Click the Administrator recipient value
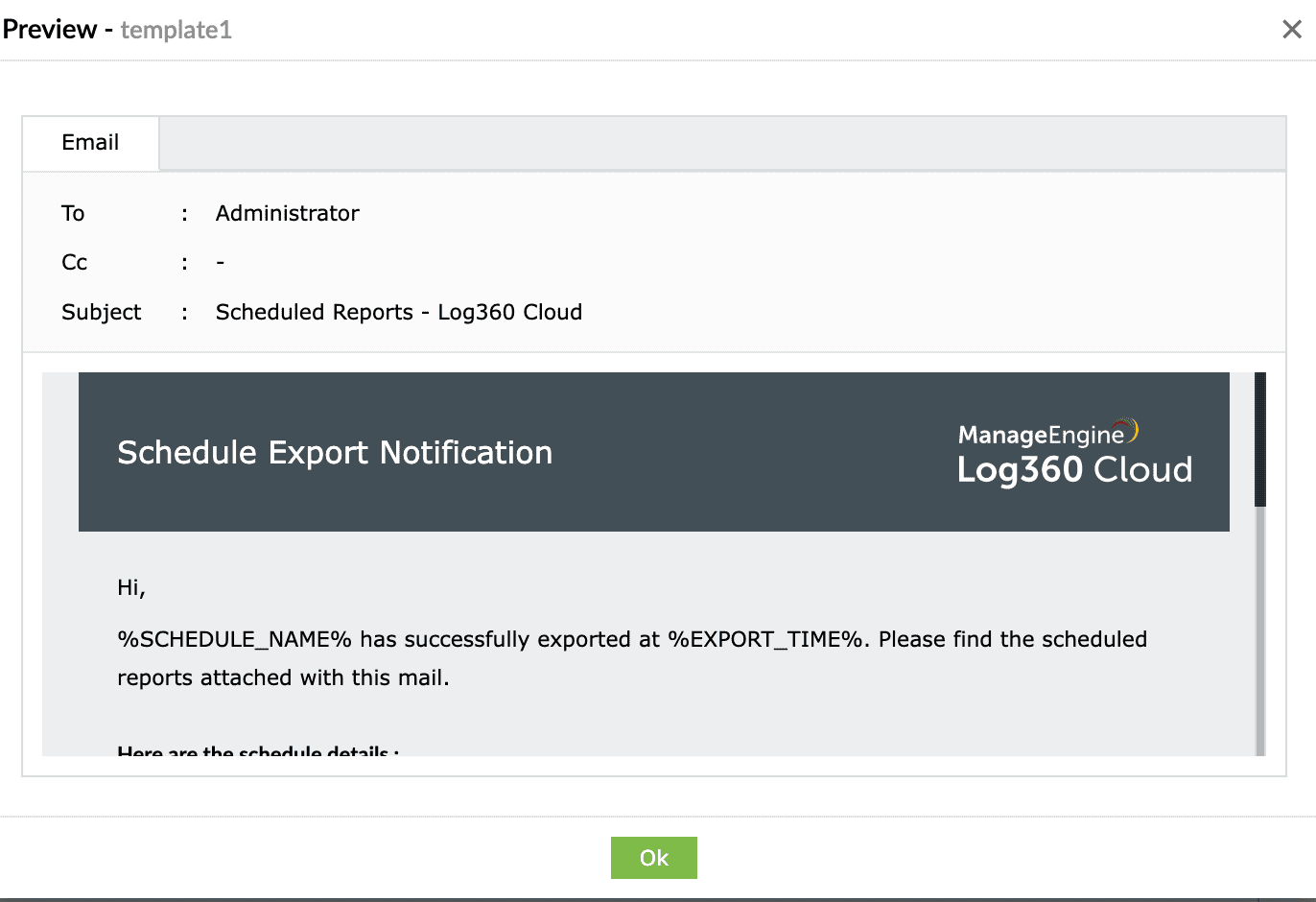Screen dimensions: 1316x902 pyautogui.click(x=287, y=213)
